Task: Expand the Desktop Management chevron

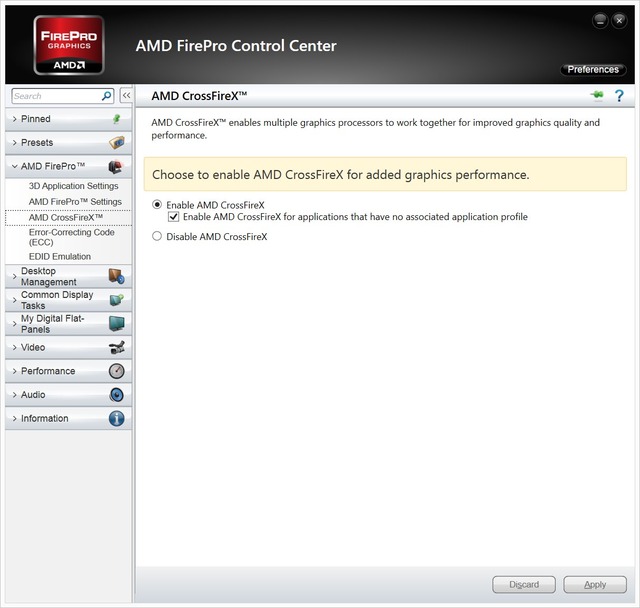Action: pos(14,276)
